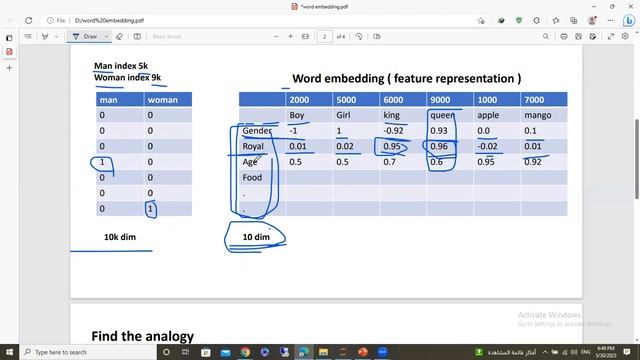Open File Explorer from taskbar
Screen dimensions: 640x360
(323, 352)
